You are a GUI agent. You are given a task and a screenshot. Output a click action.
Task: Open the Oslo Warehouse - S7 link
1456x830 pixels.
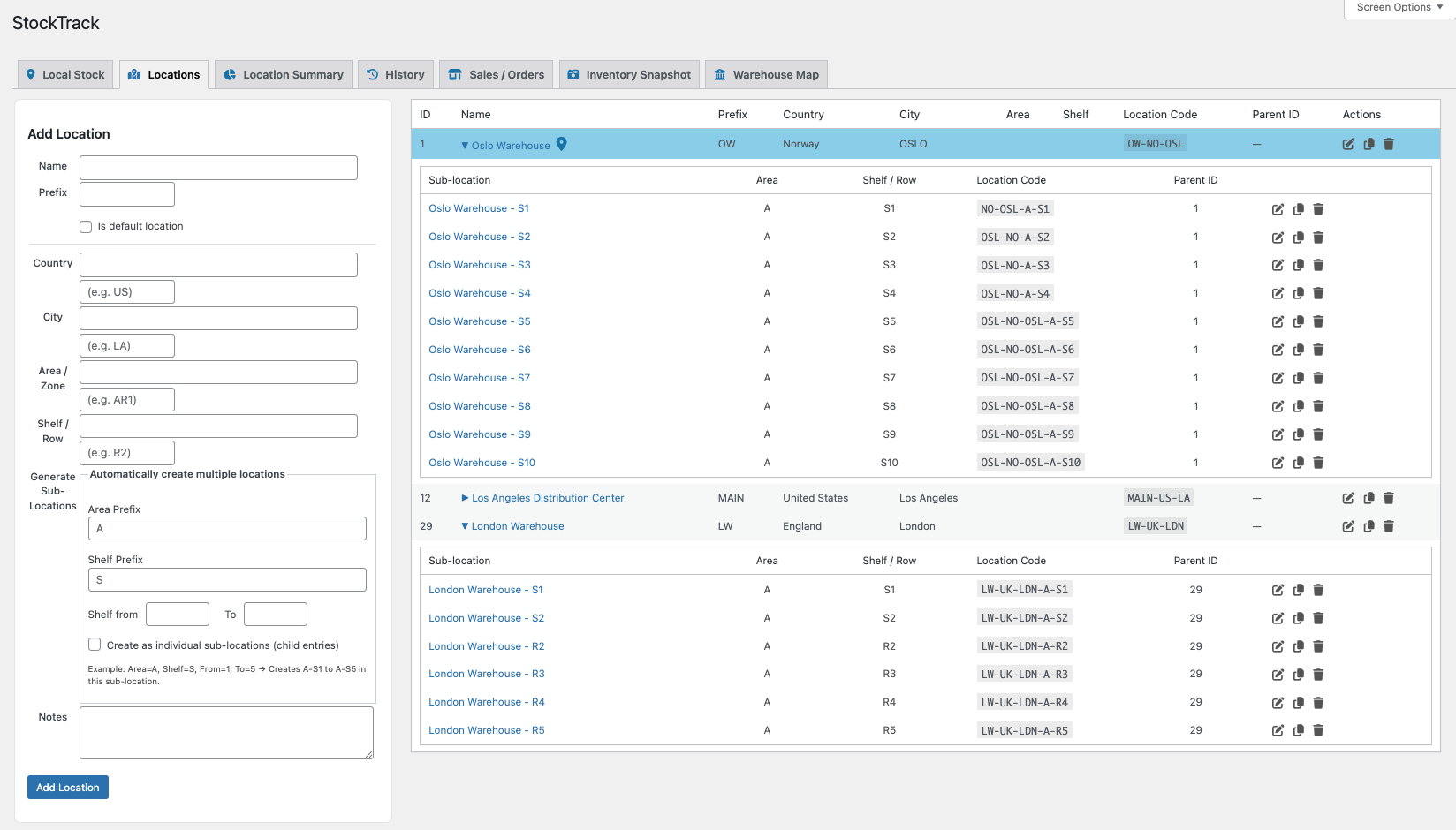click(x=479, y=378)
